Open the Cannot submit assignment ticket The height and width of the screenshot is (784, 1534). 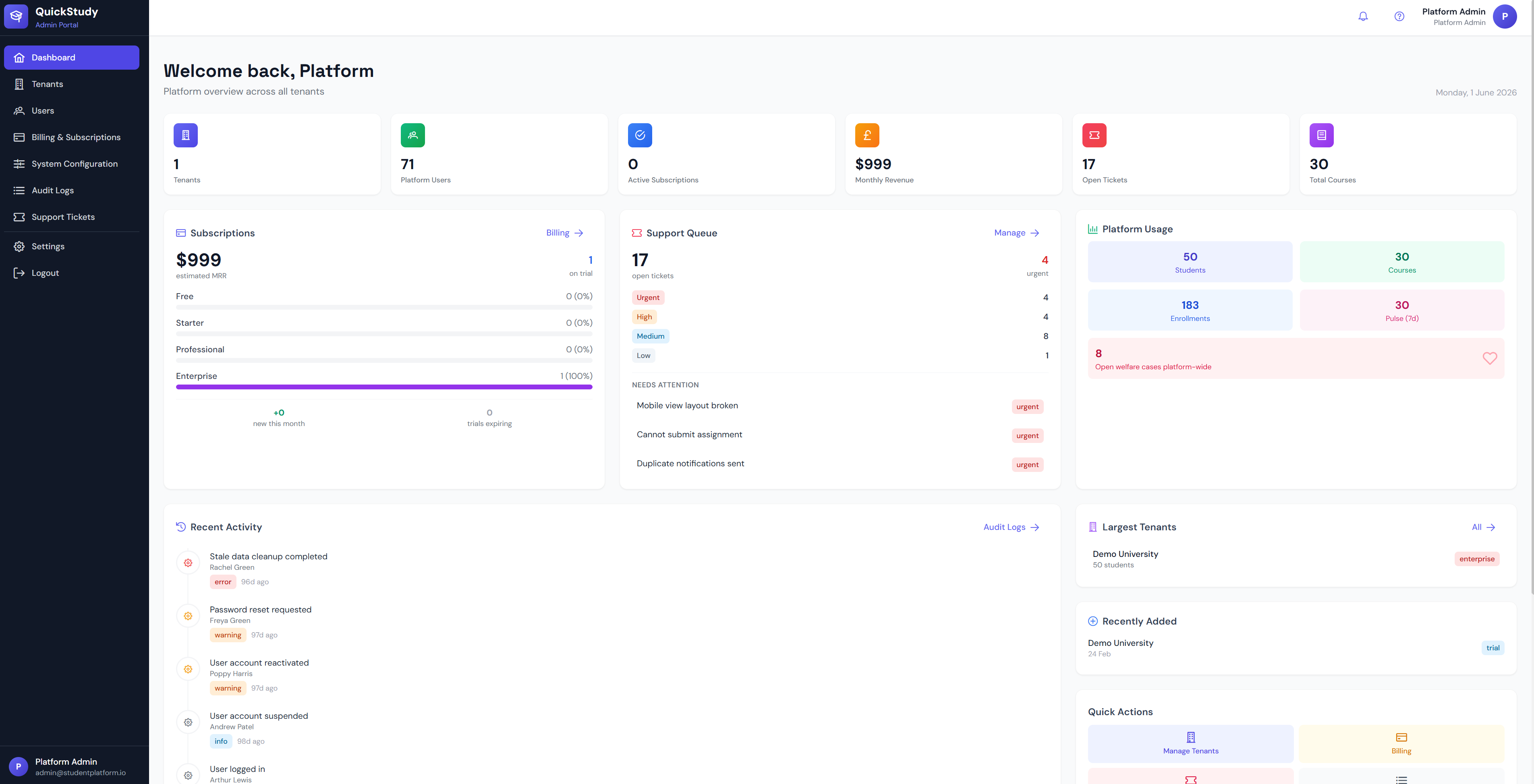840,435
